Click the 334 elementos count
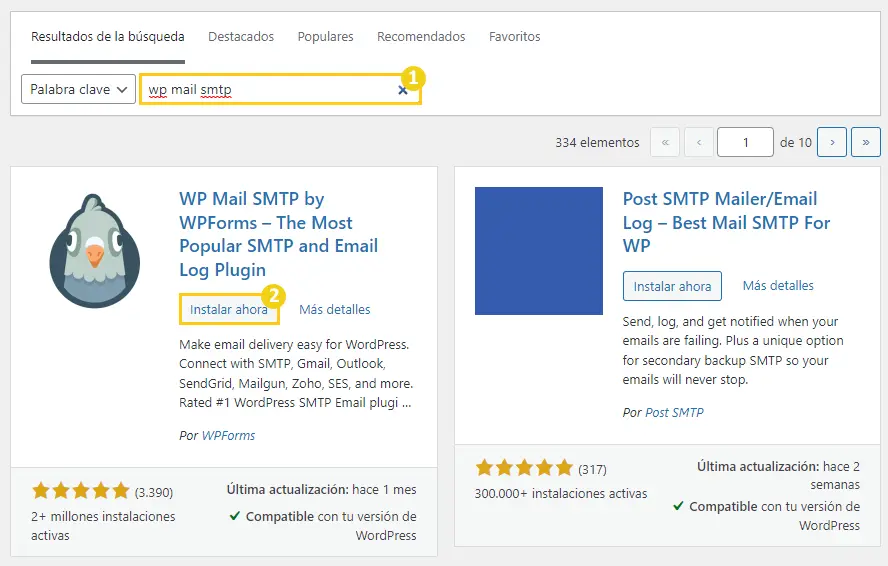The width and height of the screenshot is (888, 566). 597,143
